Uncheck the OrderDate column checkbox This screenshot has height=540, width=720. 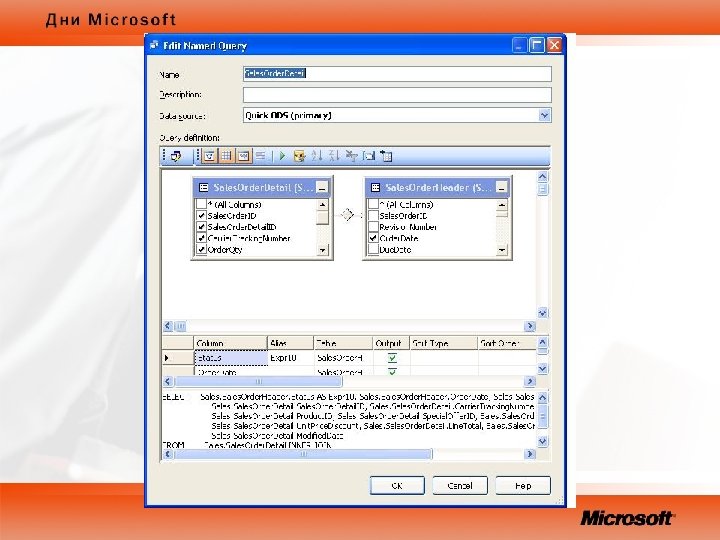click(x=373, y=238)
